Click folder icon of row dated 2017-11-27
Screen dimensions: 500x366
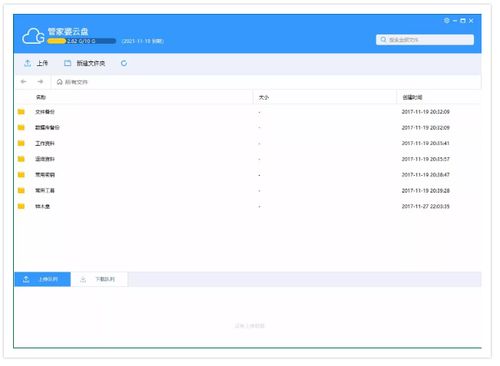coord(21,206)
